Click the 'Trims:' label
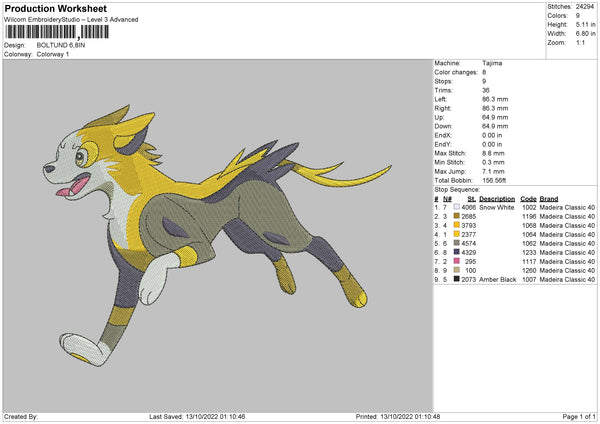This screenshot has height=424, width=600. coord(443,90)
